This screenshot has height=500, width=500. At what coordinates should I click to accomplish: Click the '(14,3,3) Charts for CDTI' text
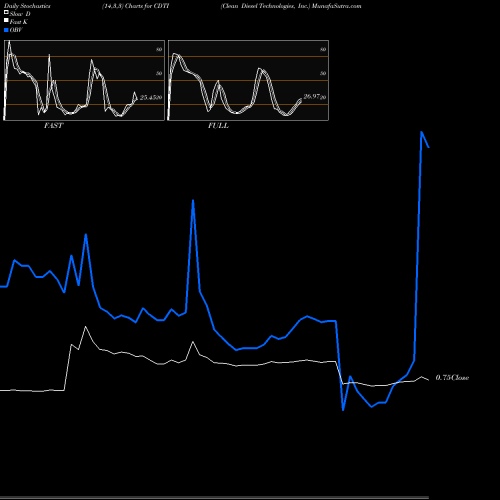point(136,6)
